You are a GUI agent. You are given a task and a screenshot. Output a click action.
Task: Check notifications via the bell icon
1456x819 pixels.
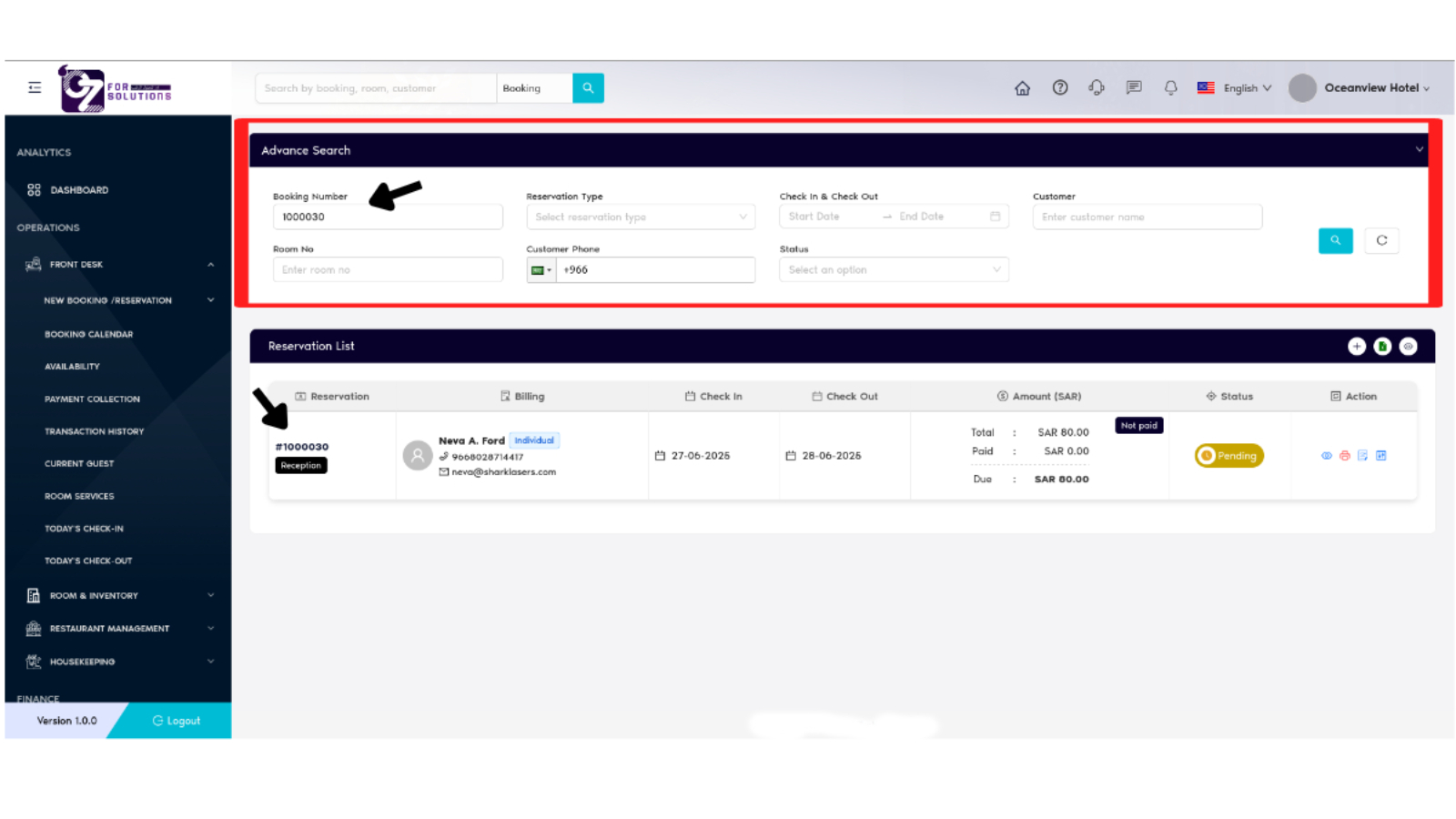click(x=1170, y=87)
